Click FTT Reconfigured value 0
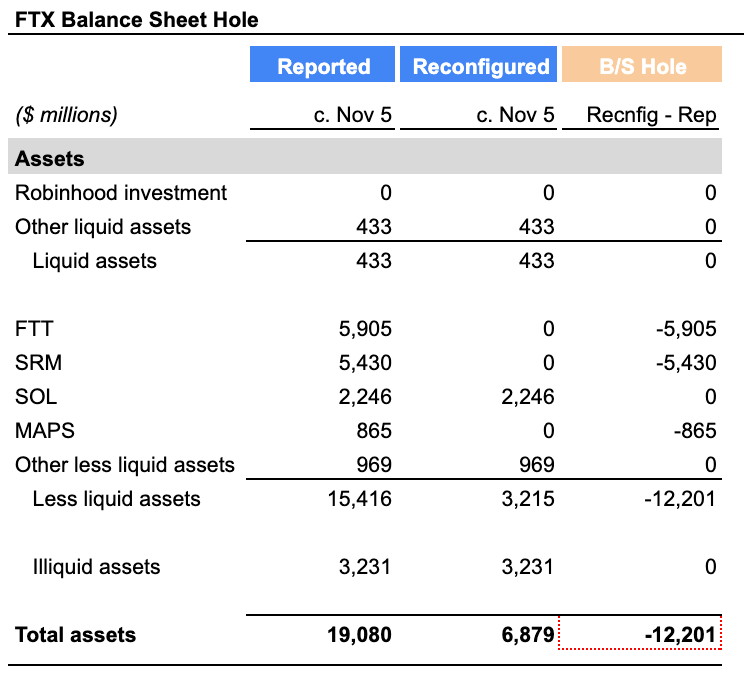This screenshot has height=696, width=744. 549,329
